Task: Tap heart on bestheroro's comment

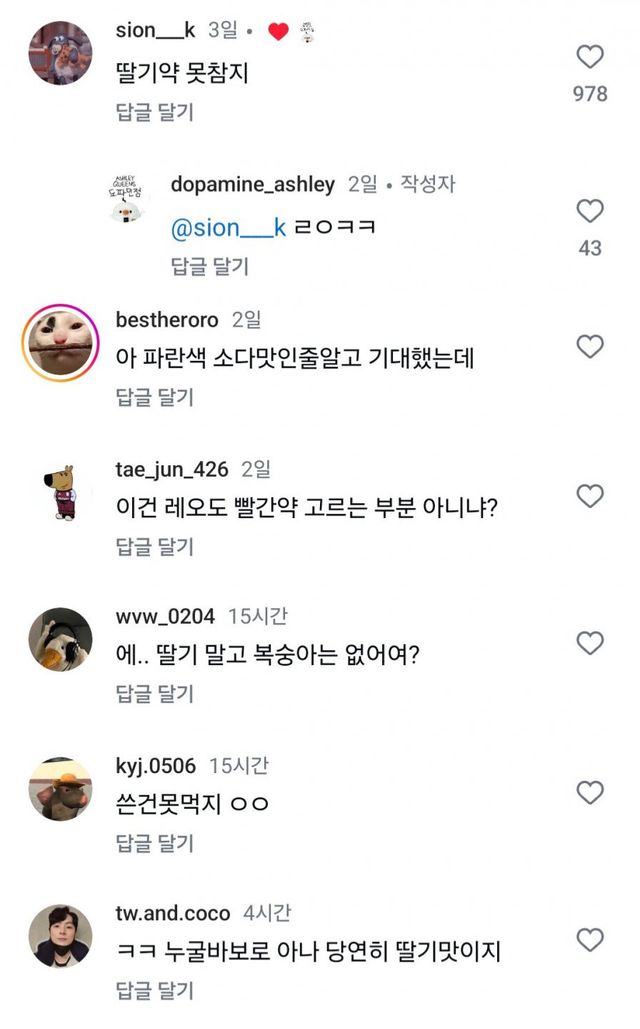Action: point(590,347)
